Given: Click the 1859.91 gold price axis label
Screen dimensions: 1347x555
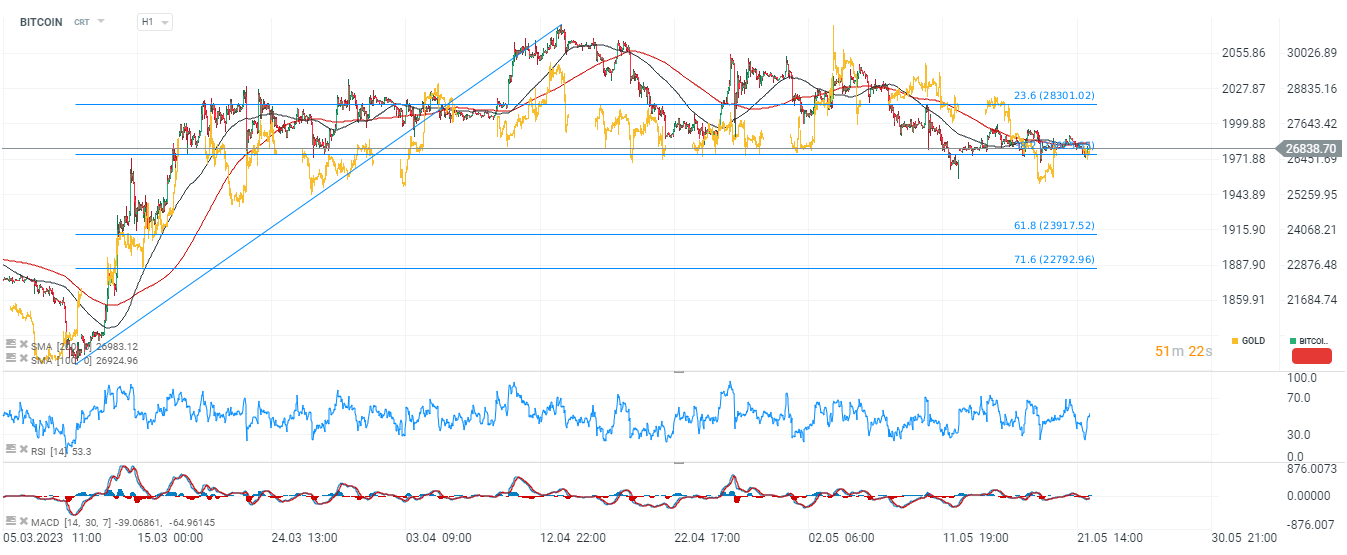Looking at the screenshot, I should (1243, 300).
